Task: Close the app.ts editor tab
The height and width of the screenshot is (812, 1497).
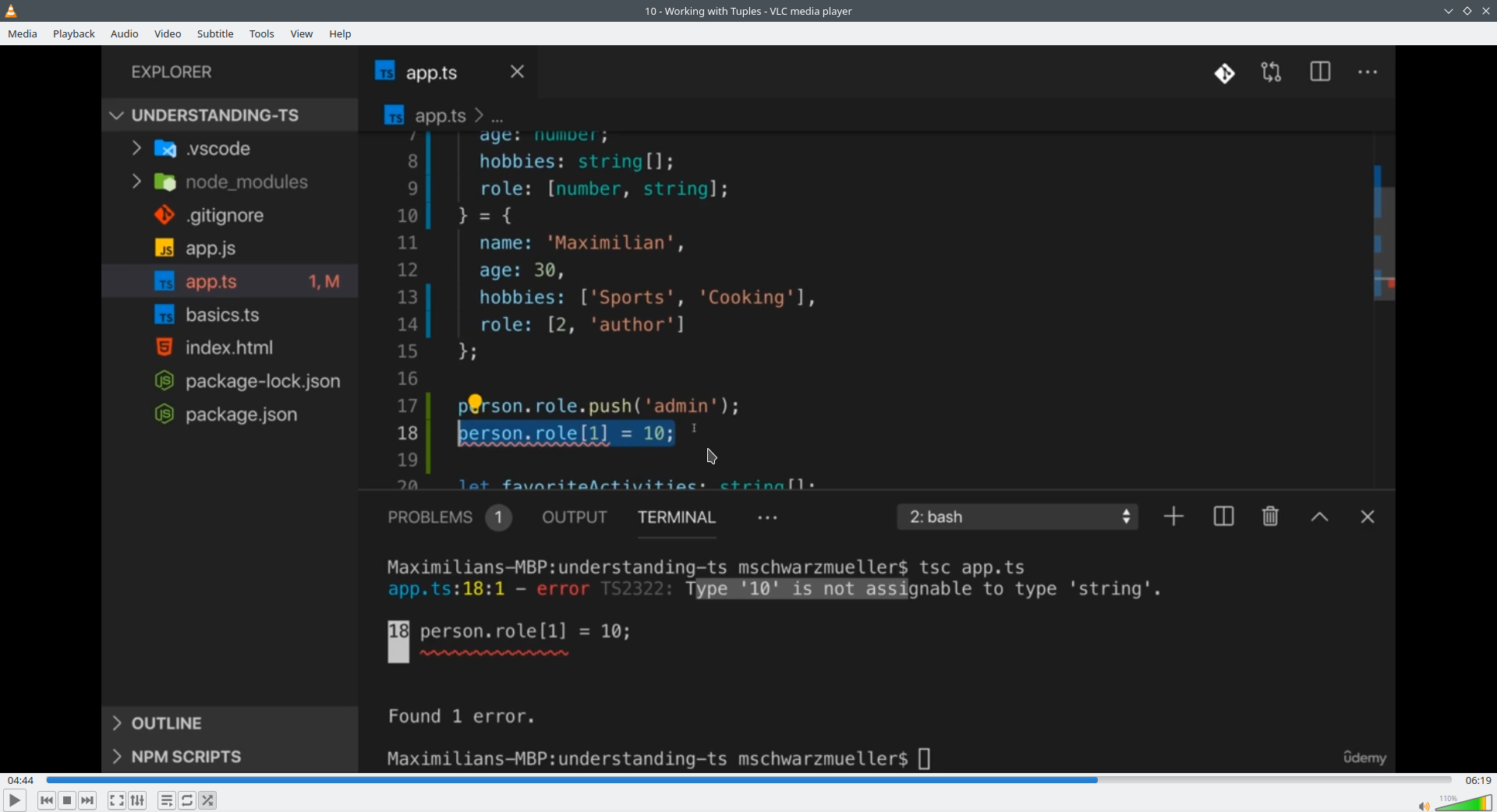Action: coord(517,72)
